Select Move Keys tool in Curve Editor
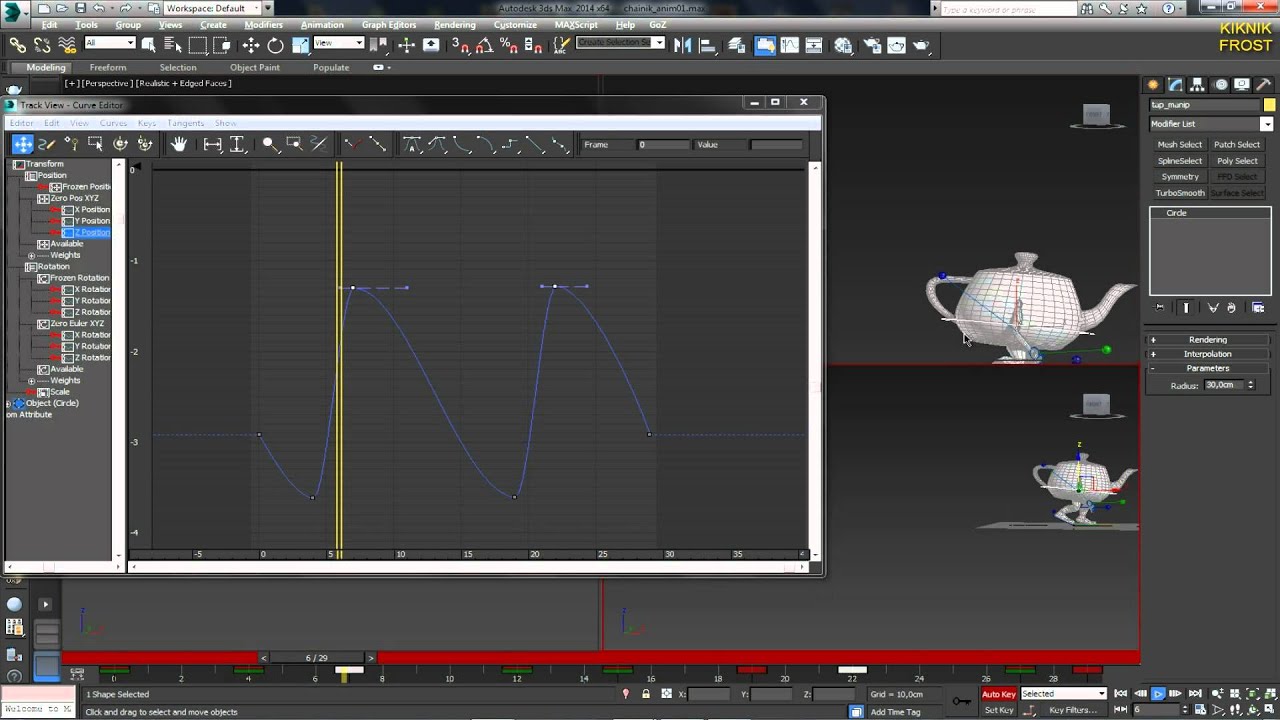 click(x=22, y=144)
